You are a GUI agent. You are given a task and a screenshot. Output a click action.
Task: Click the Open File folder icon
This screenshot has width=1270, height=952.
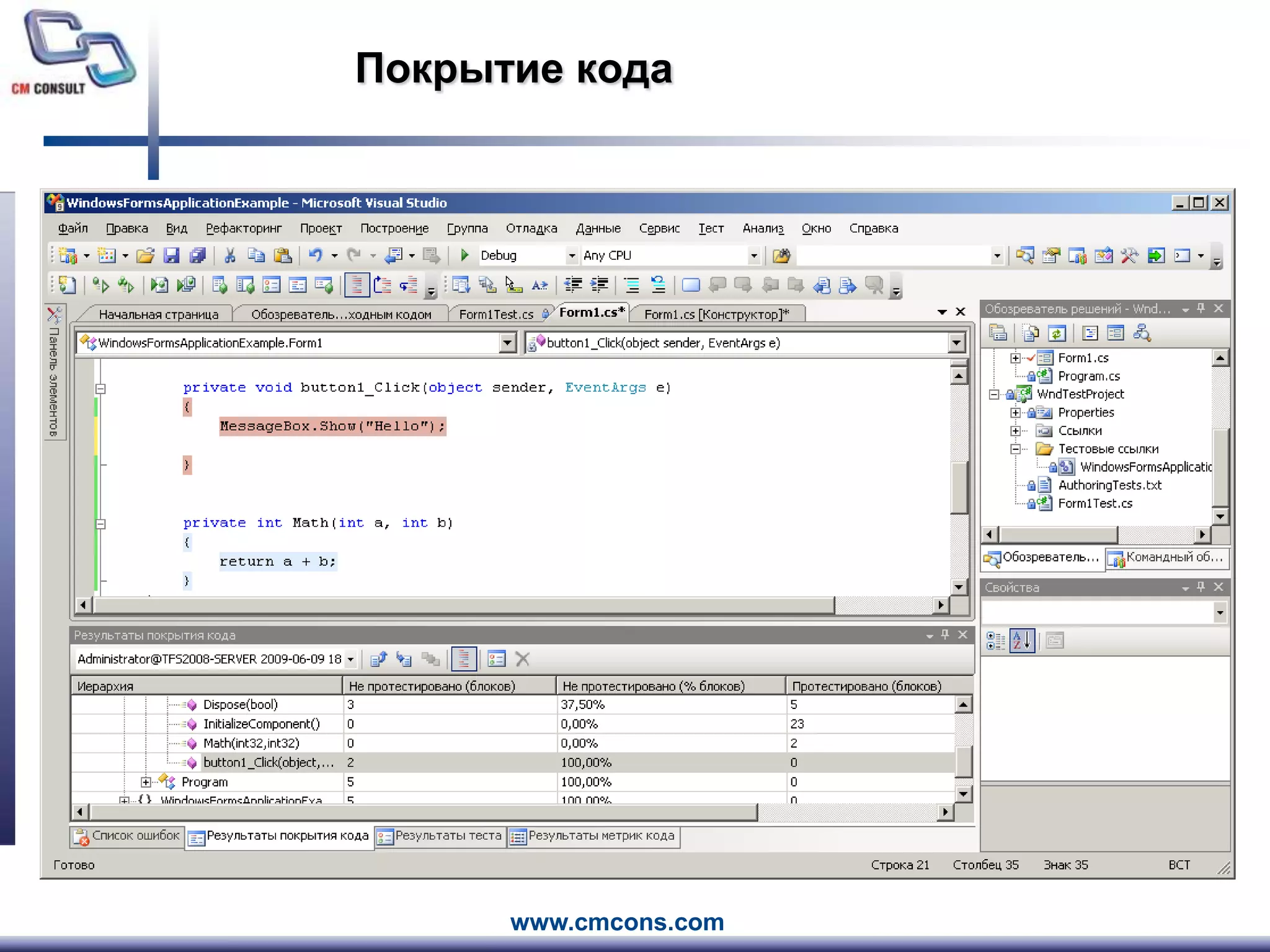click(x=145, y=255)
